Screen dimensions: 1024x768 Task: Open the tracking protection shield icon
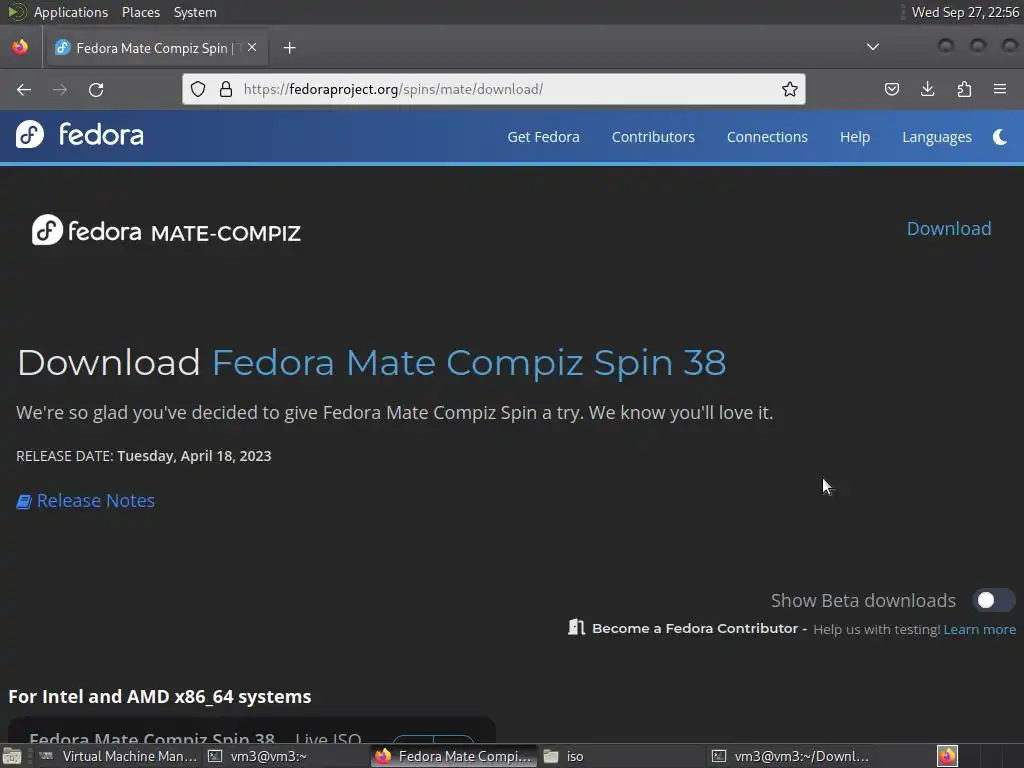[x=198, y=89]
